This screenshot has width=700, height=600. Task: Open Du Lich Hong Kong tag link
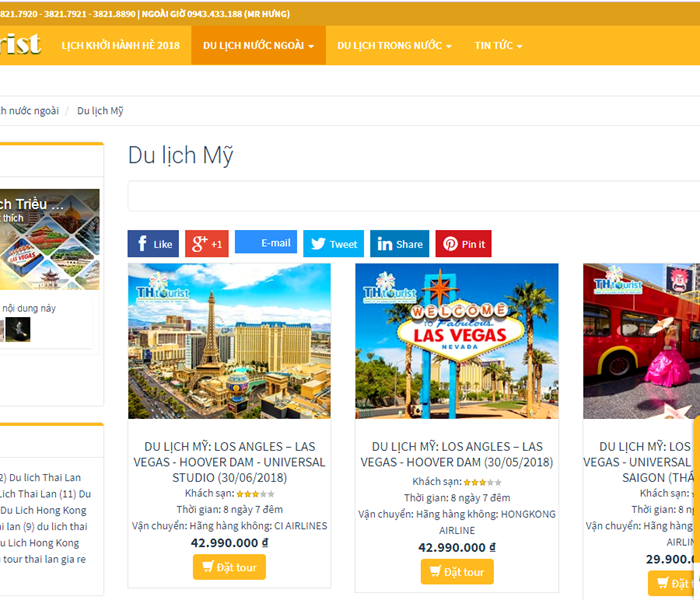[x=43, y=510]
